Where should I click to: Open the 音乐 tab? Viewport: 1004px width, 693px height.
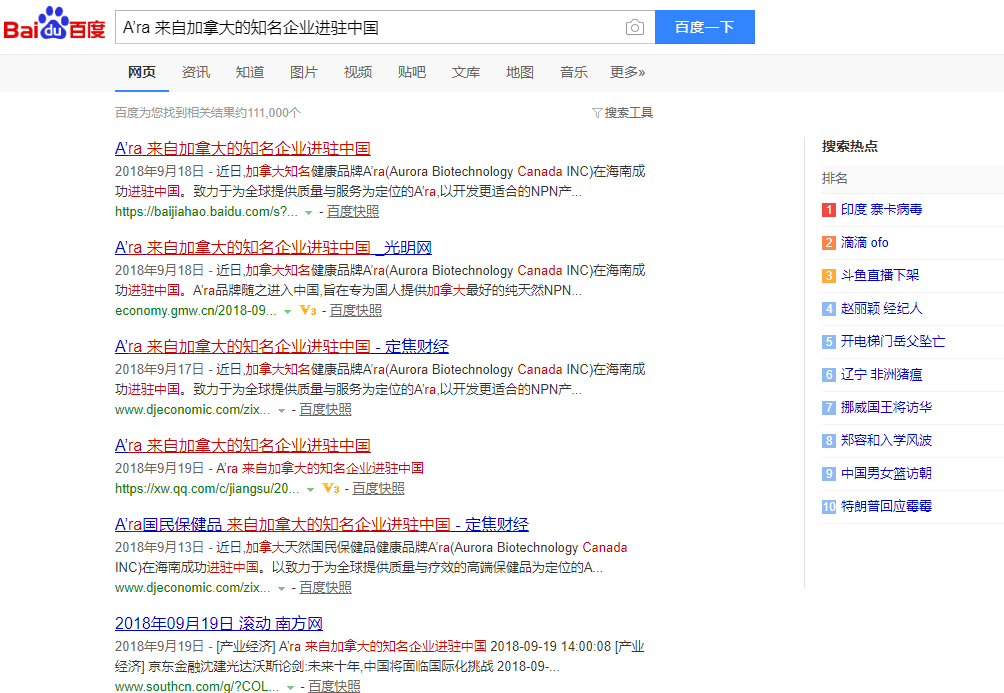tap(574, 72)
